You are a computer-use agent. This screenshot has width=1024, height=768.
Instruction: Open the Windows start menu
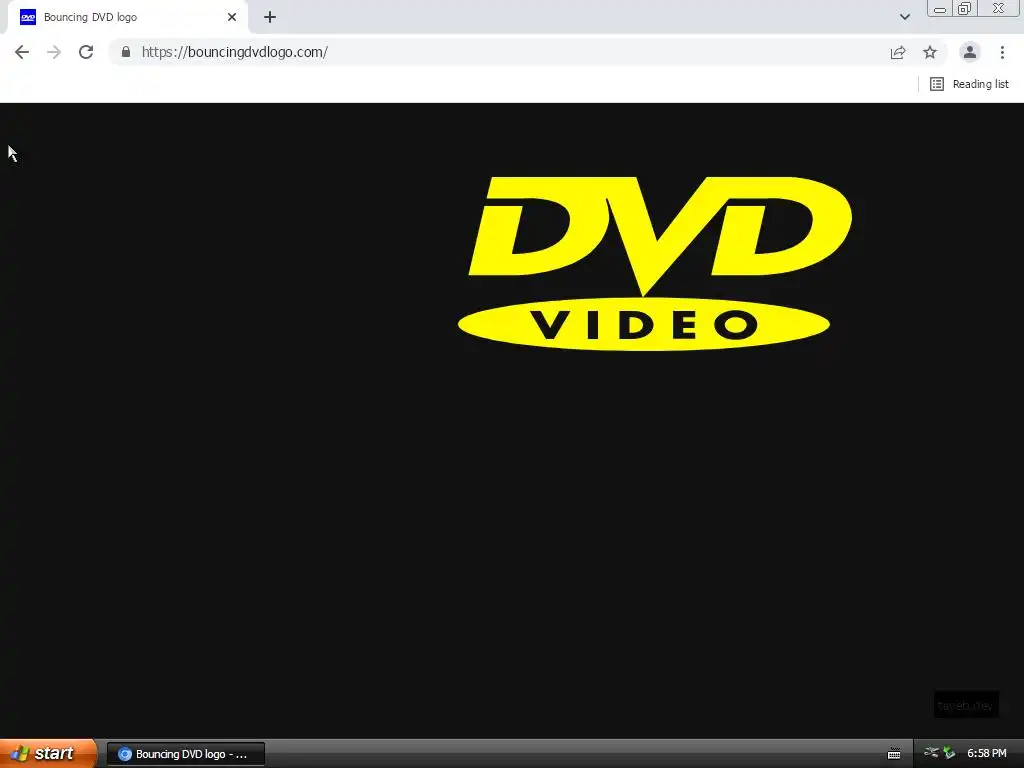[x=48, y=753]
